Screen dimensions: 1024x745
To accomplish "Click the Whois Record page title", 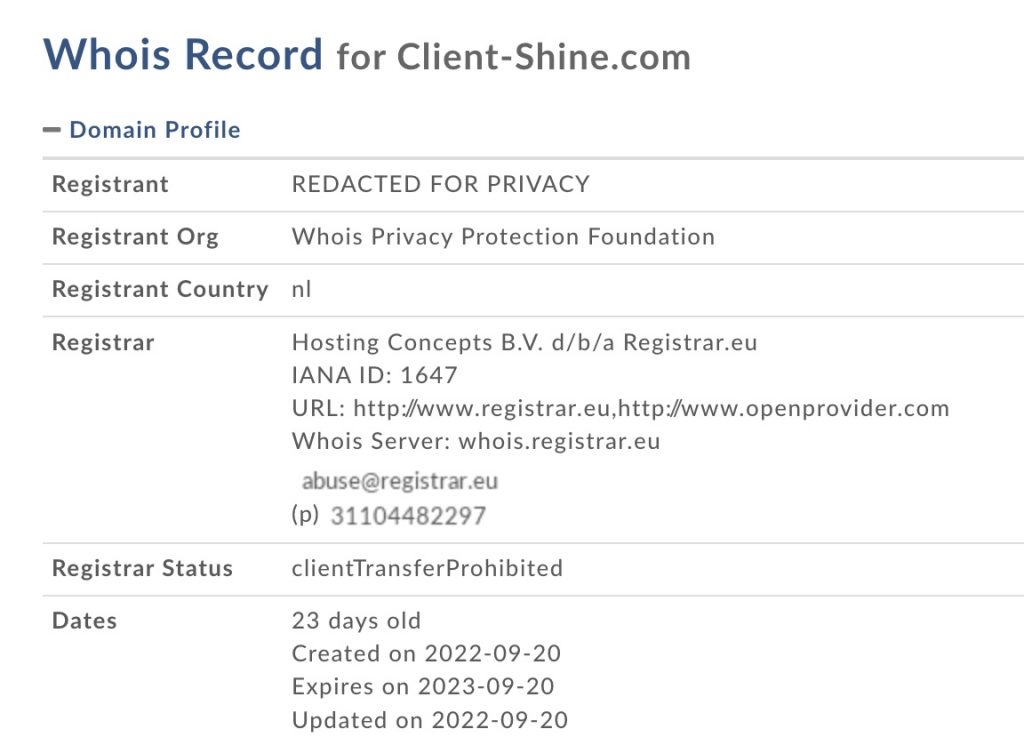I will 183,54.
